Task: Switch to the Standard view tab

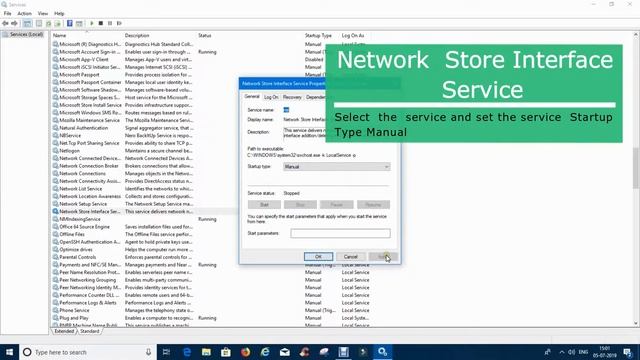Action: point(89,331)
